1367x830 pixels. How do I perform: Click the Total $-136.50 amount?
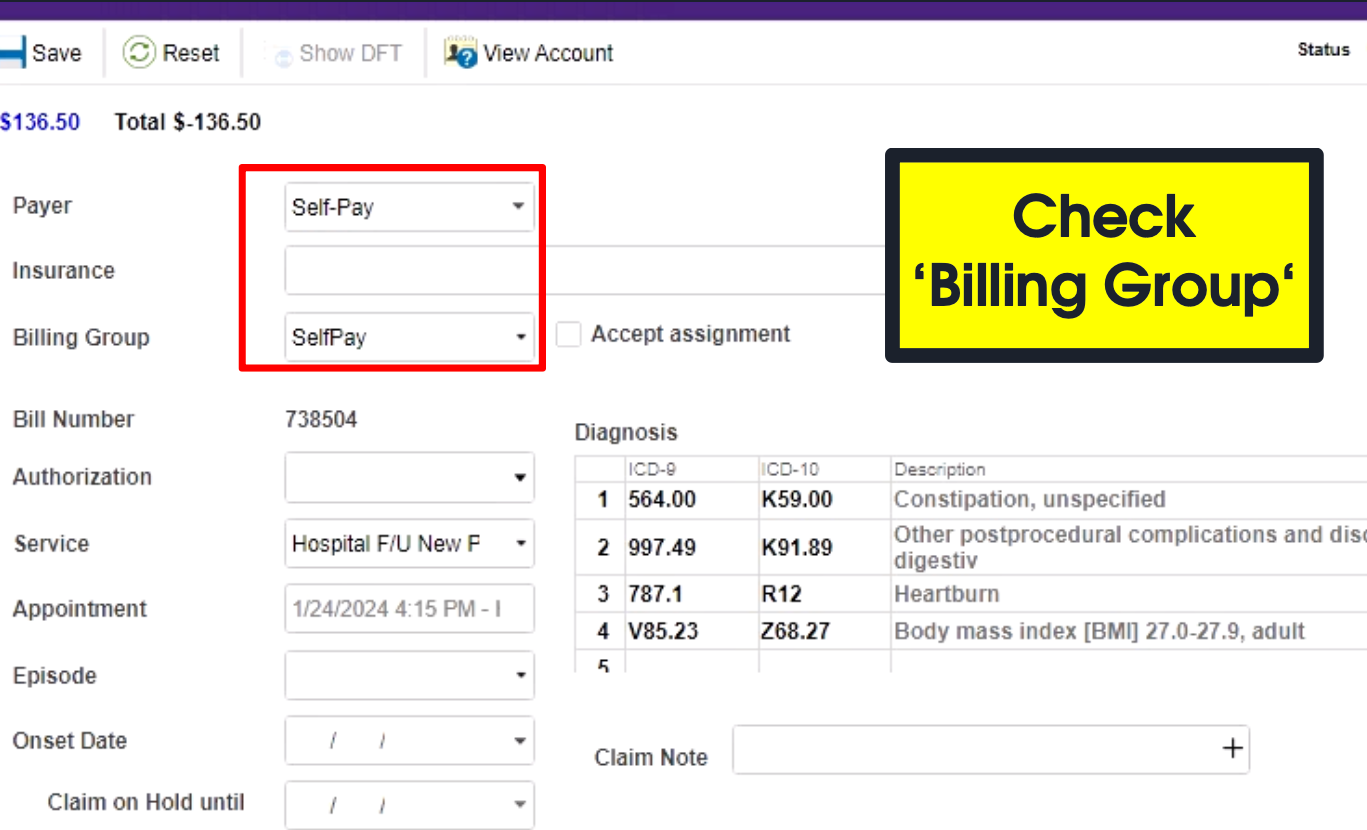188,122
